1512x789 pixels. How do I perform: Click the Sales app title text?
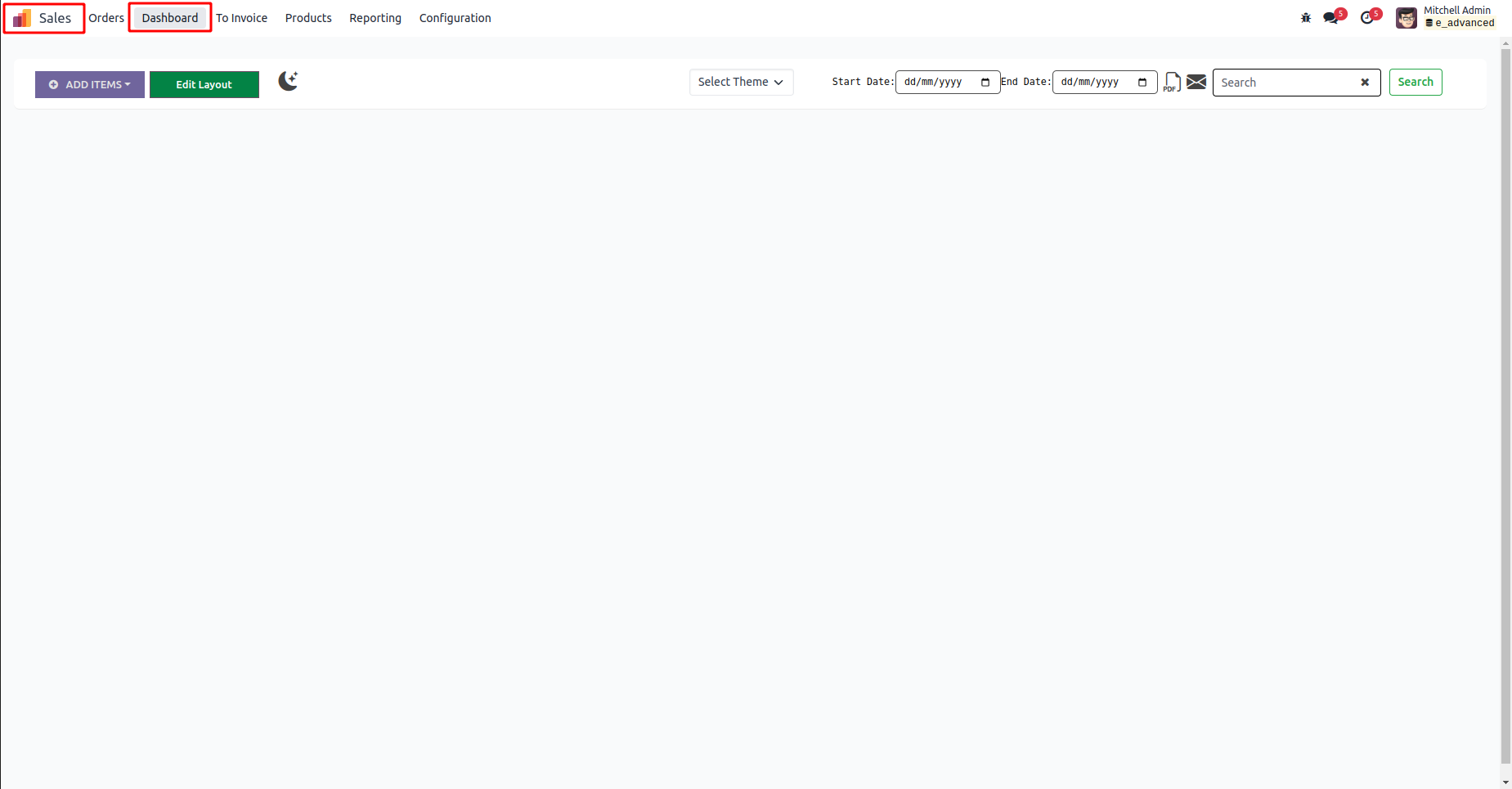[55, 18]
